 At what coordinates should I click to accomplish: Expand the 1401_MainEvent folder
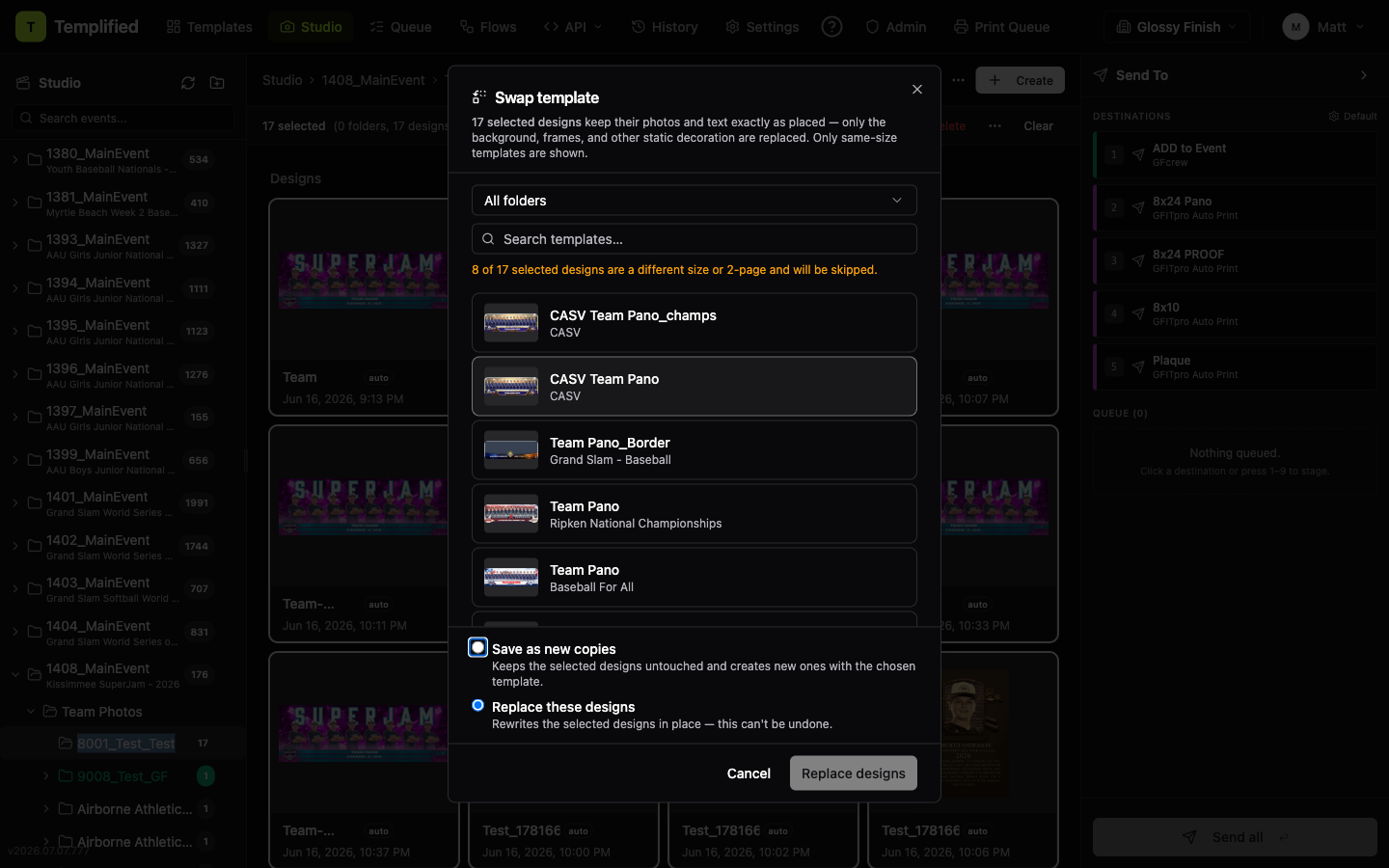tap(15, 503)
